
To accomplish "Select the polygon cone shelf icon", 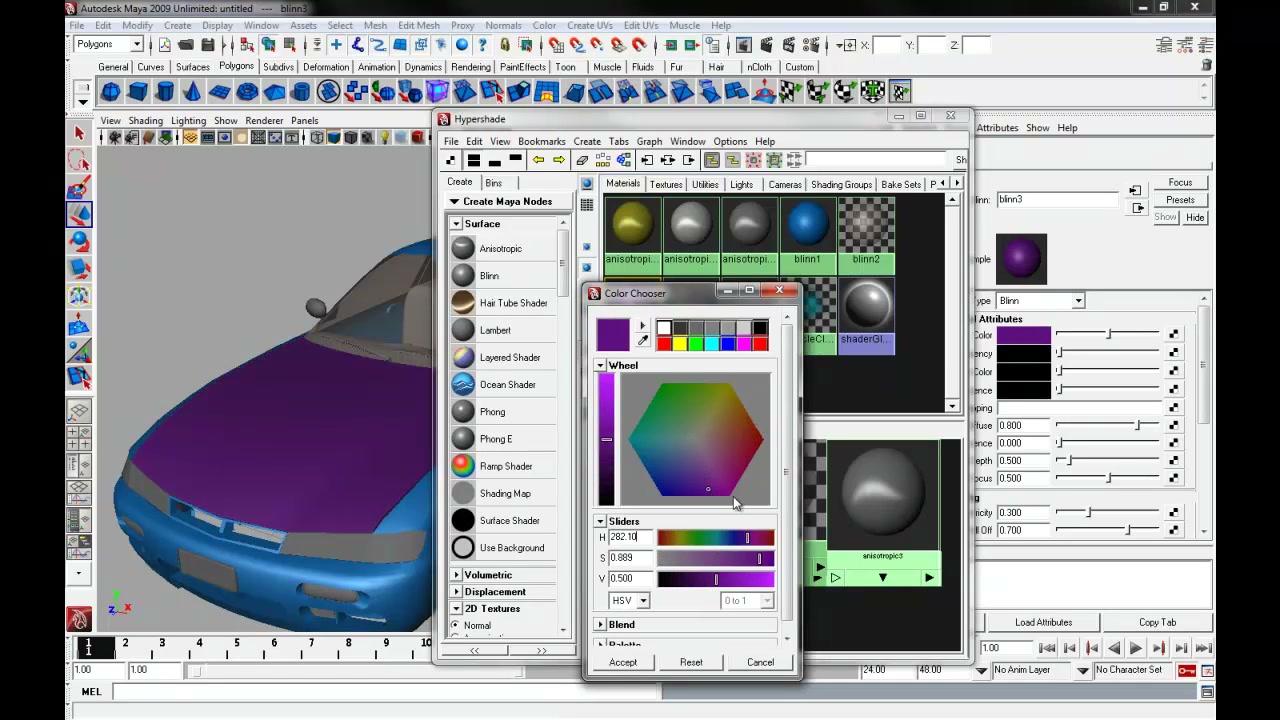I will 192,92.
